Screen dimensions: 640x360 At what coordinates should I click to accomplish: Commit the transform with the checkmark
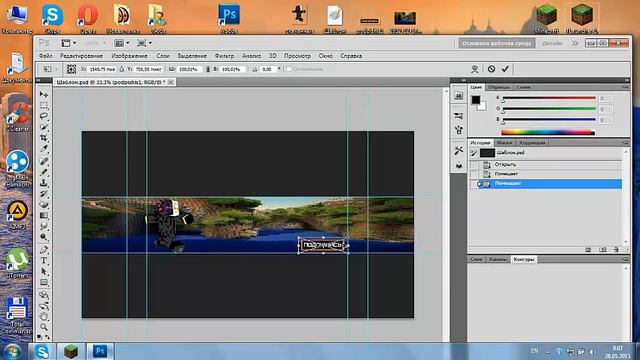pyautogui.click(x=505, y=69)
